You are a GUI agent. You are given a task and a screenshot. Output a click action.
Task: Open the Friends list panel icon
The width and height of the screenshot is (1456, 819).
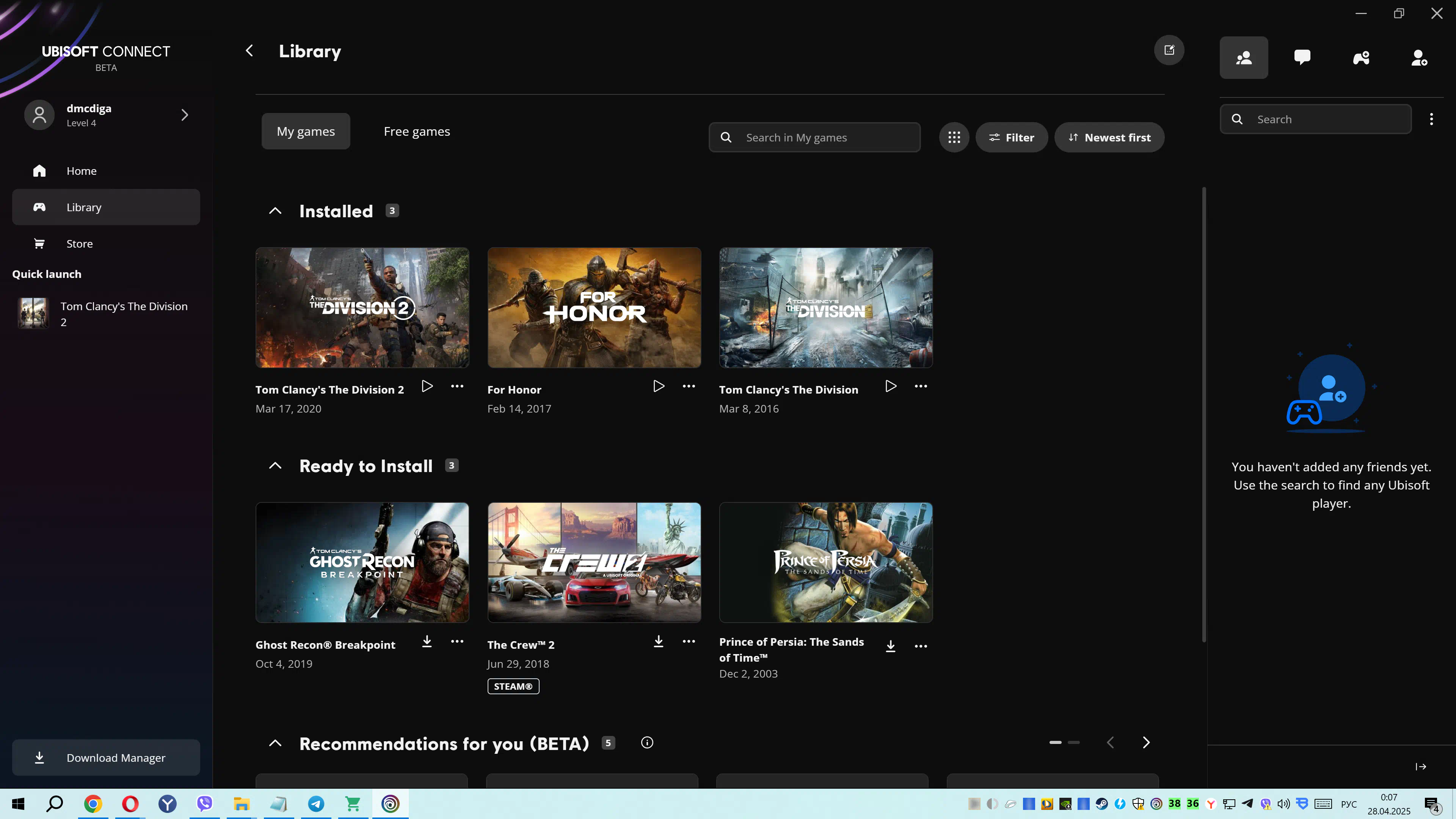1244,58
